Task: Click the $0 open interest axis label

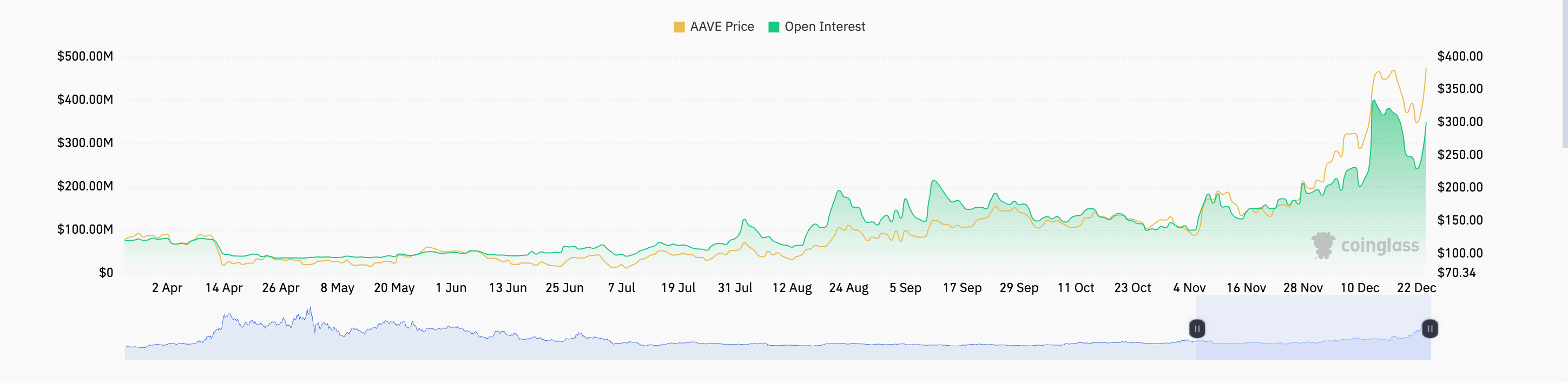Action: [x=106, y=273]
